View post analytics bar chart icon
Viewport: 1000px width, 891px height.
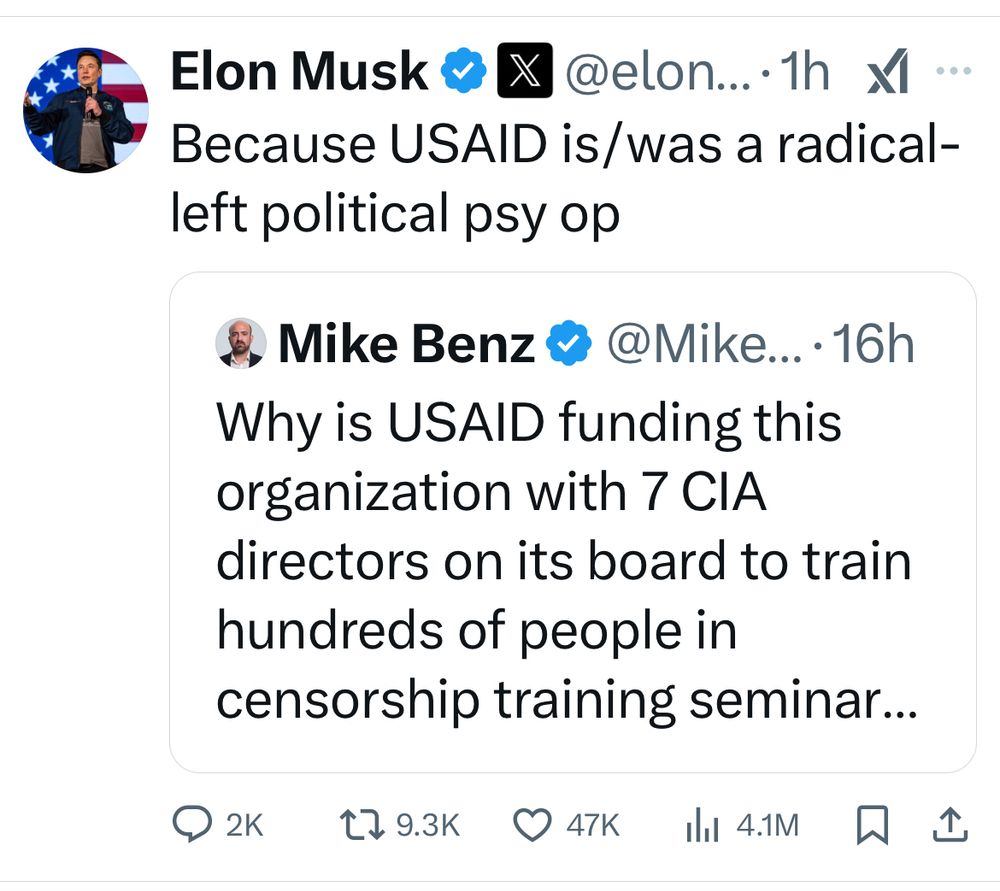point(702,825)
